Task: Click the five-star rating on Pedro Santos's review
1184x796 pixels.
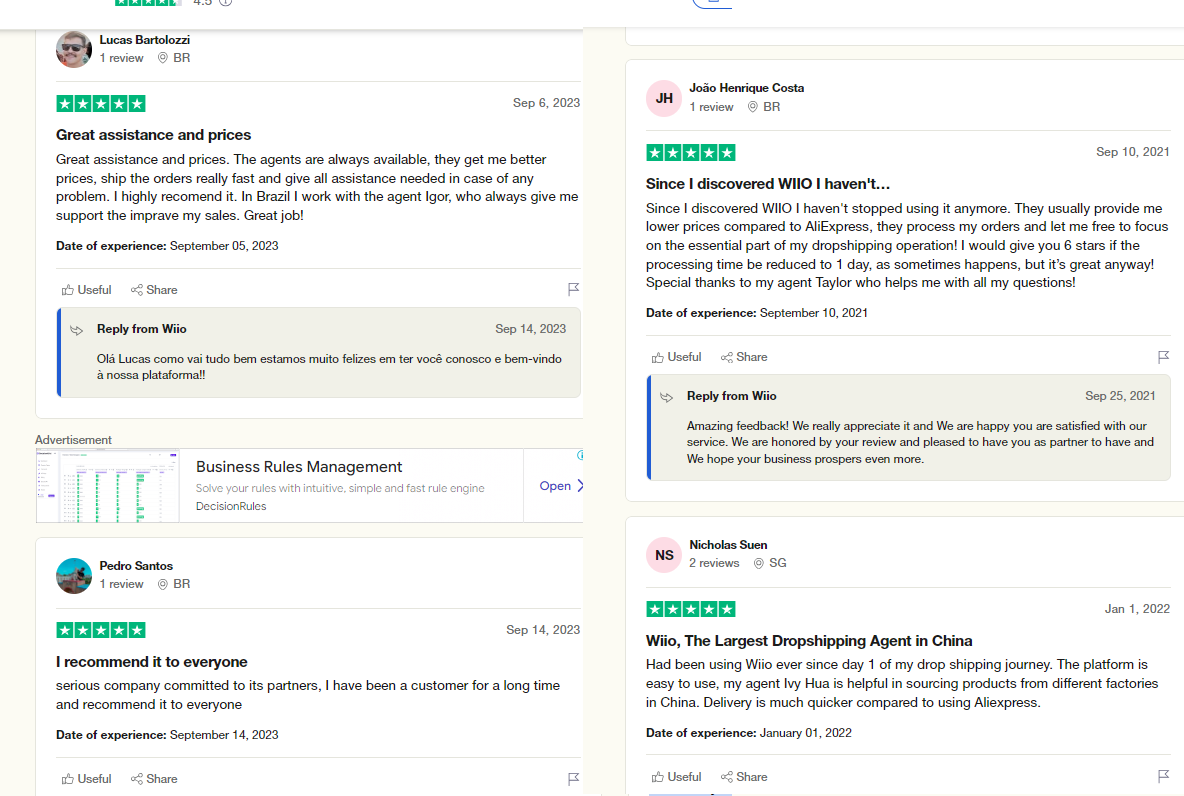Action: click(x=100, y=630)
